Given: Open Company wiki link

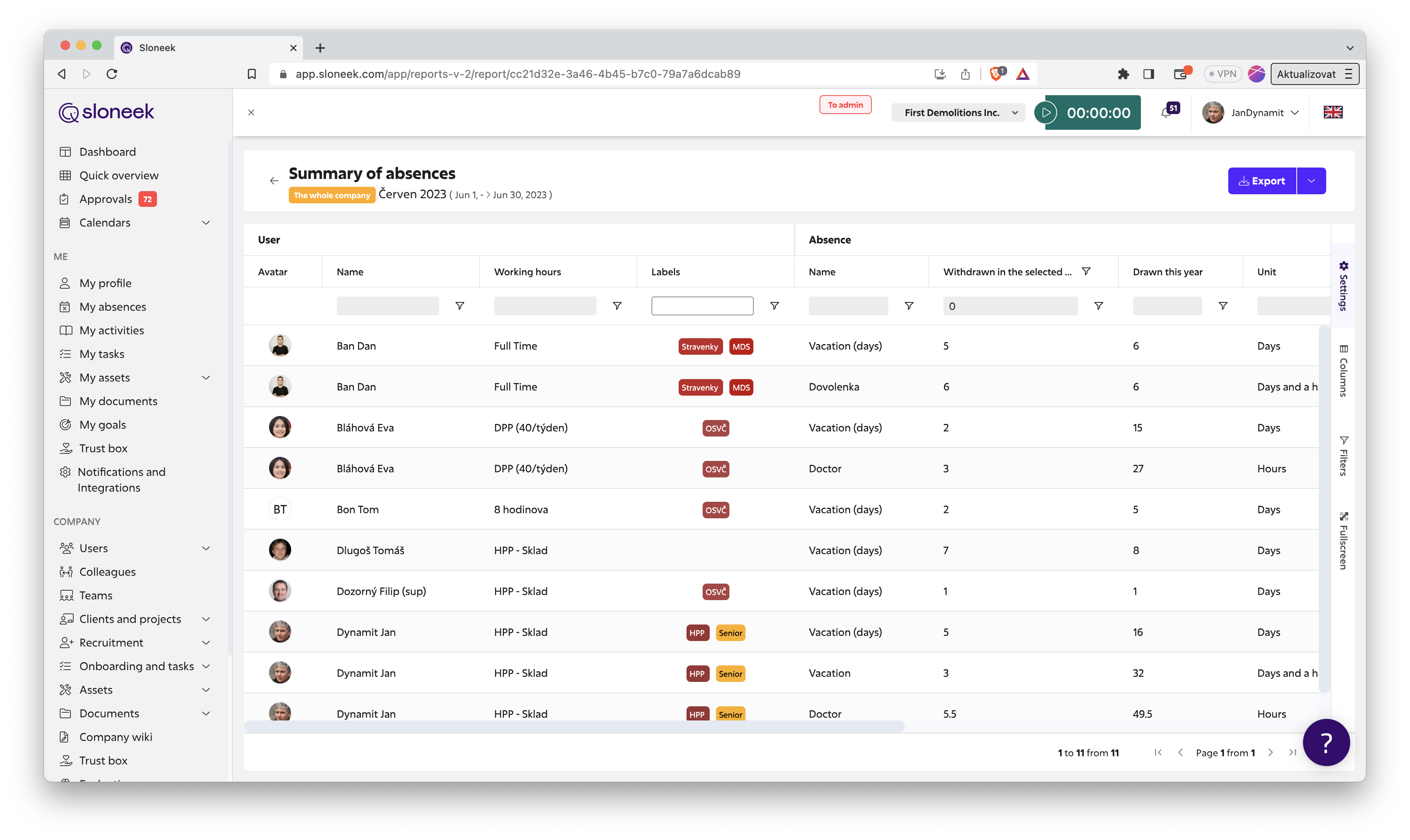Looking at the screenshot, I should point(116,737).
